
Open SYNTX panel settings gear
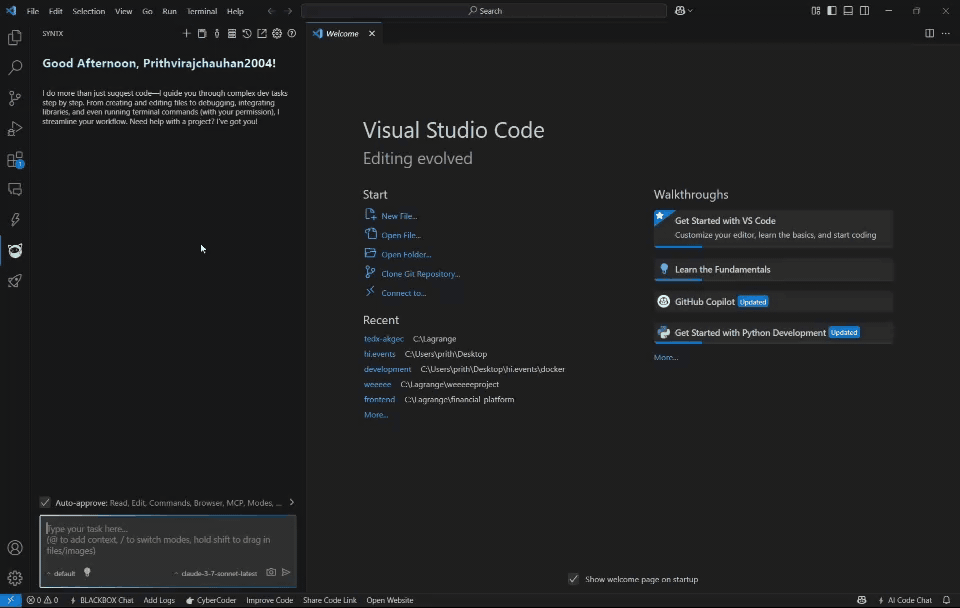277,34
